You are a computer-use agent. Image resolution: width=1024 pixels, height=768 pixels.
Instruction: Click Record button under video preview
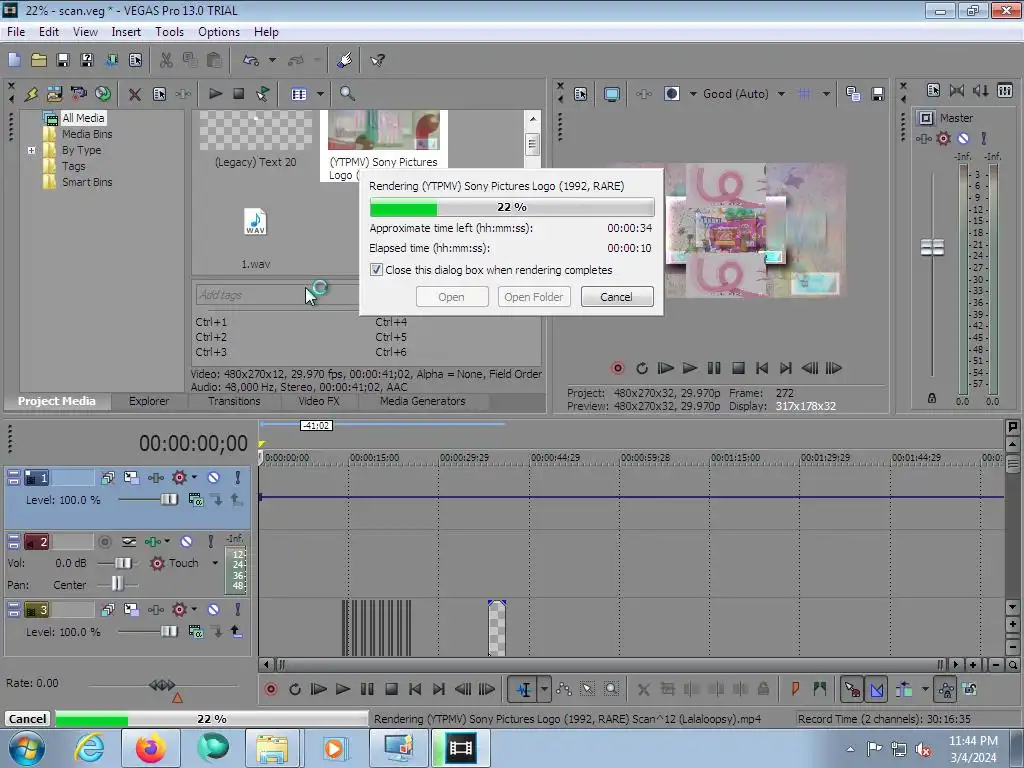[617, 368]
